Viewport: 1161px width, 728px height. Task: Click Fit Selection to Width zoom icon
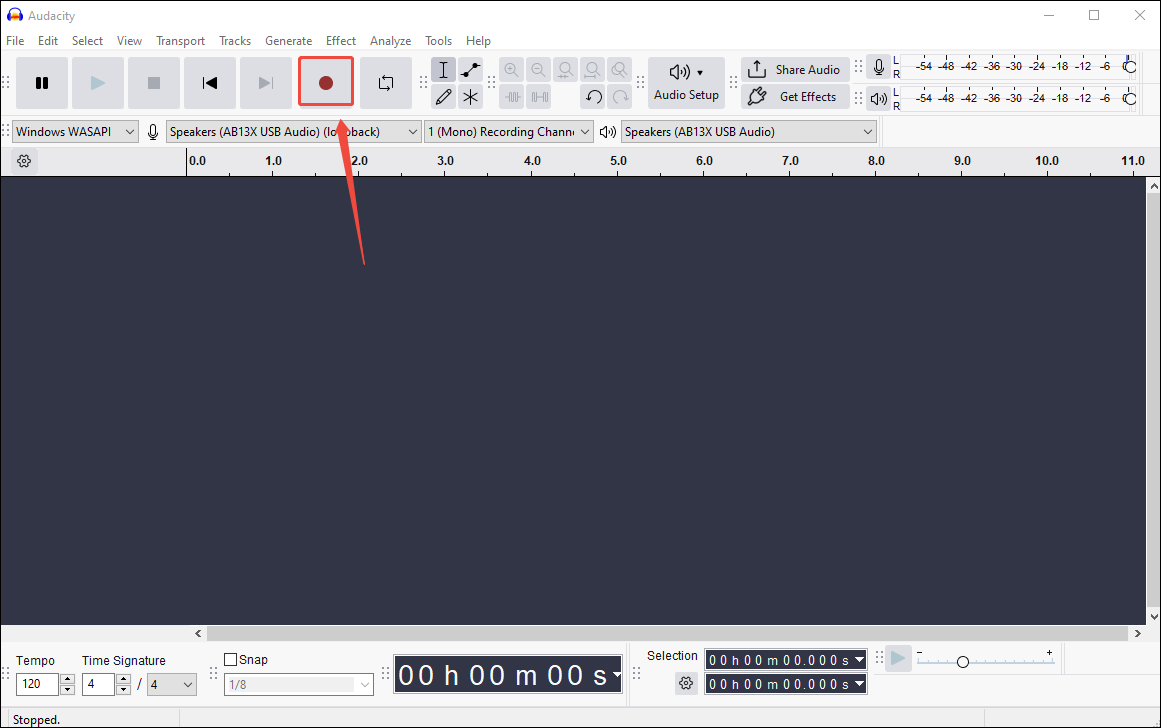point(566,70)
